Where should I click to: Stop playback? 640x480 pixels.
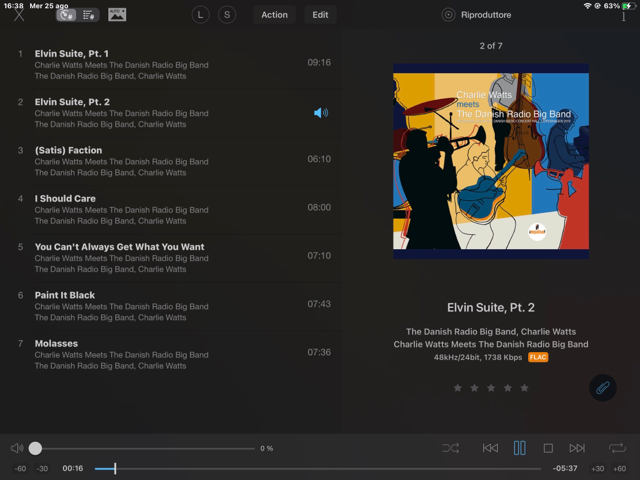click(x=548, y=448)
